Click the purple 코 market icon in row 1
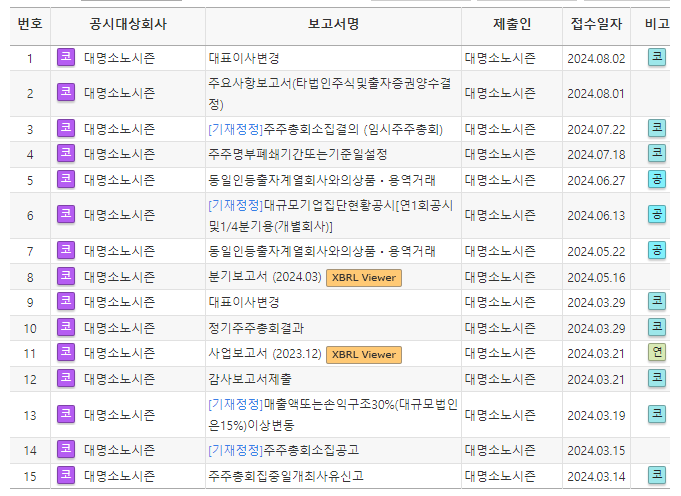Viewport: 681px width, 496px height. click(x=66, y=57)
